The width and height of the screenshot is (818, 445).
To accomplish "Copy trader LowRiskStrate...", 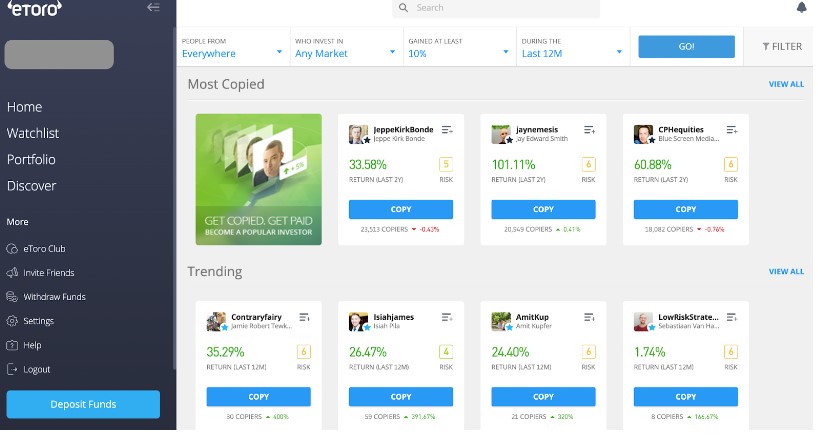I will [x=685, y=396].
